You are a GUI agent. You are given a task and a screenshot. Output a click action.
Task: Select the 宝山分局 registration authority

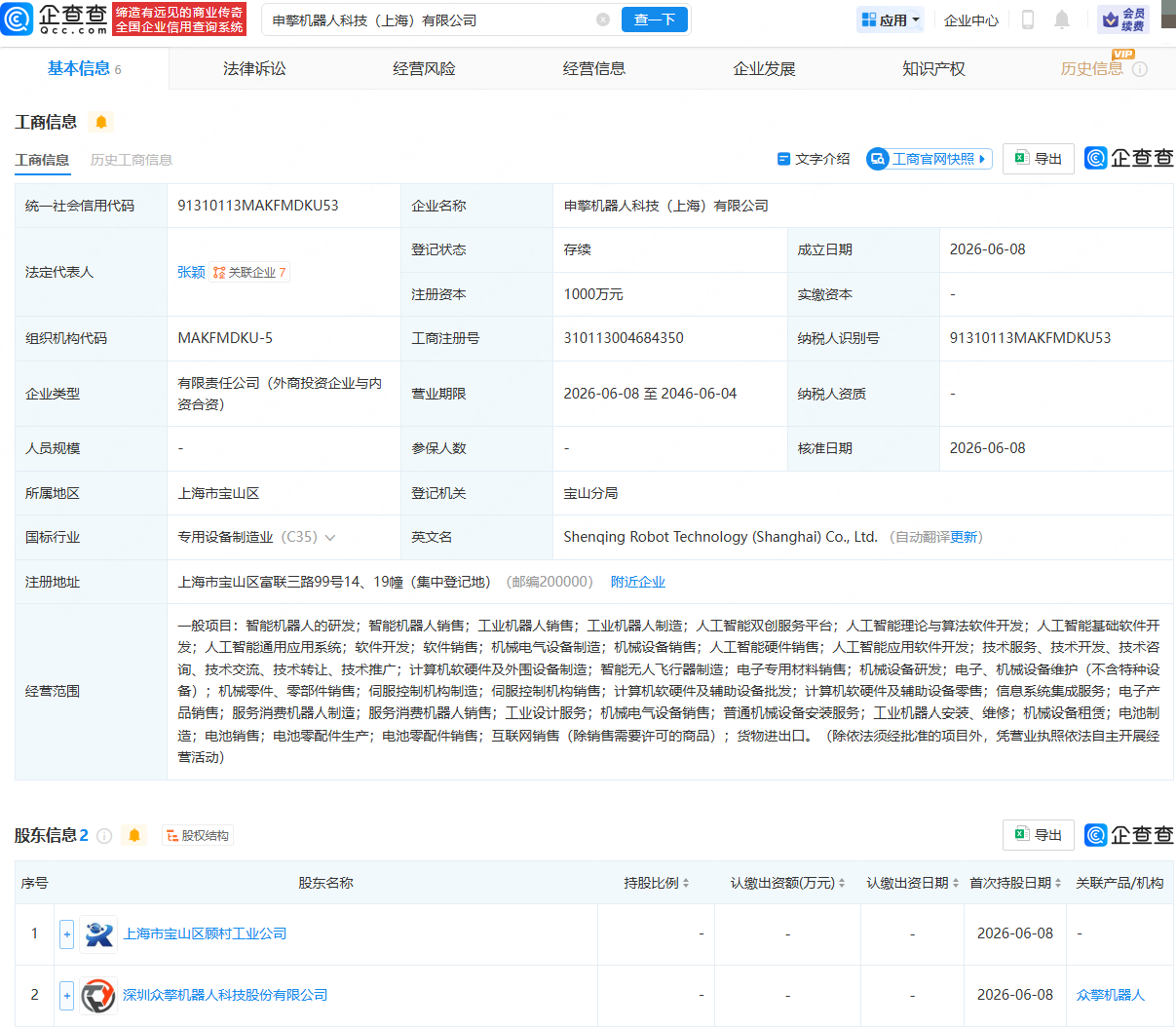[x=590, y=493]
